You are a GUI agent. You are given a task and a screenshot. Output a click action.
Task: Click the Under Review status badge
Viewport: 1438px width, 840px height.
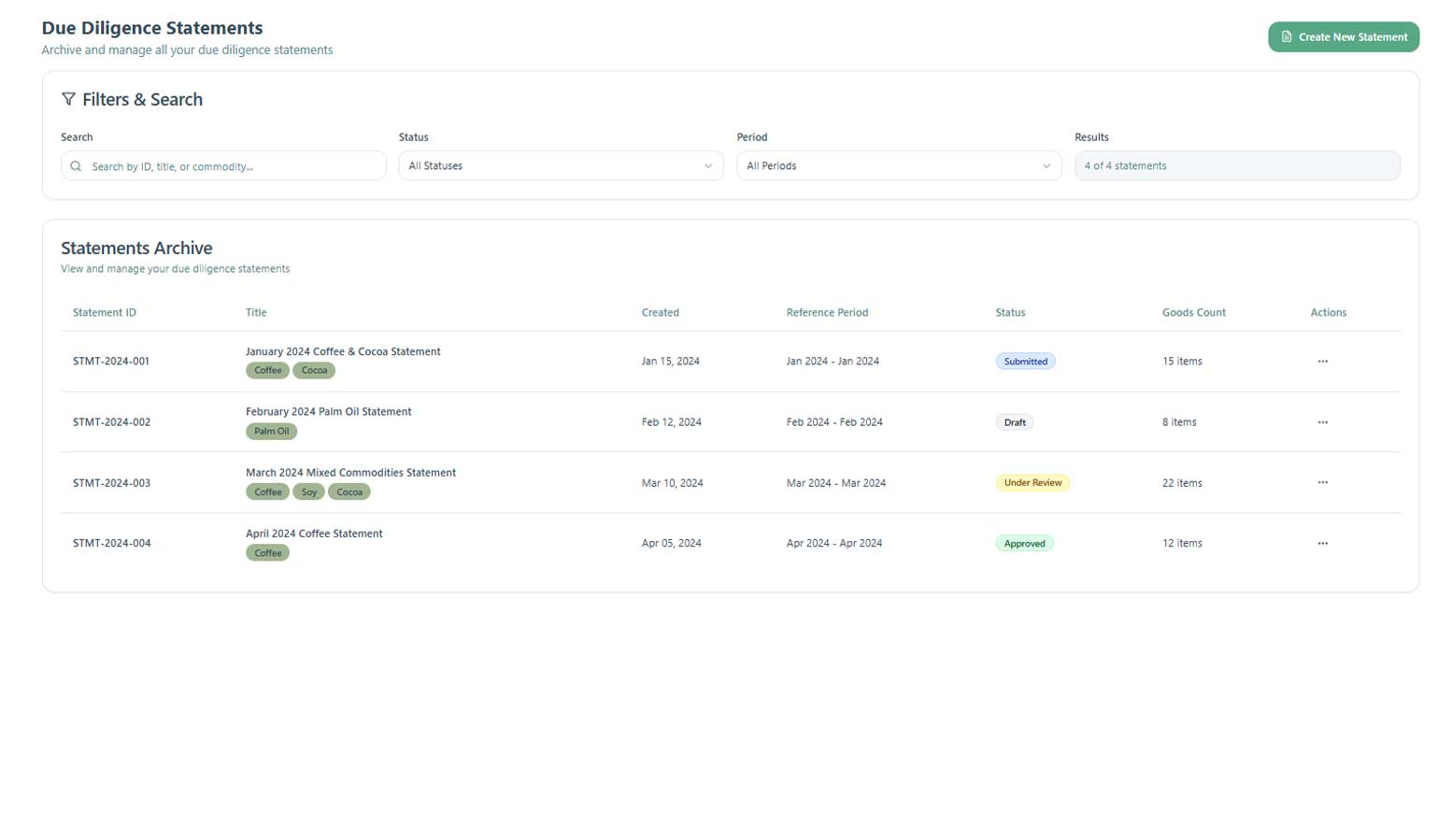coord(1032,483)
